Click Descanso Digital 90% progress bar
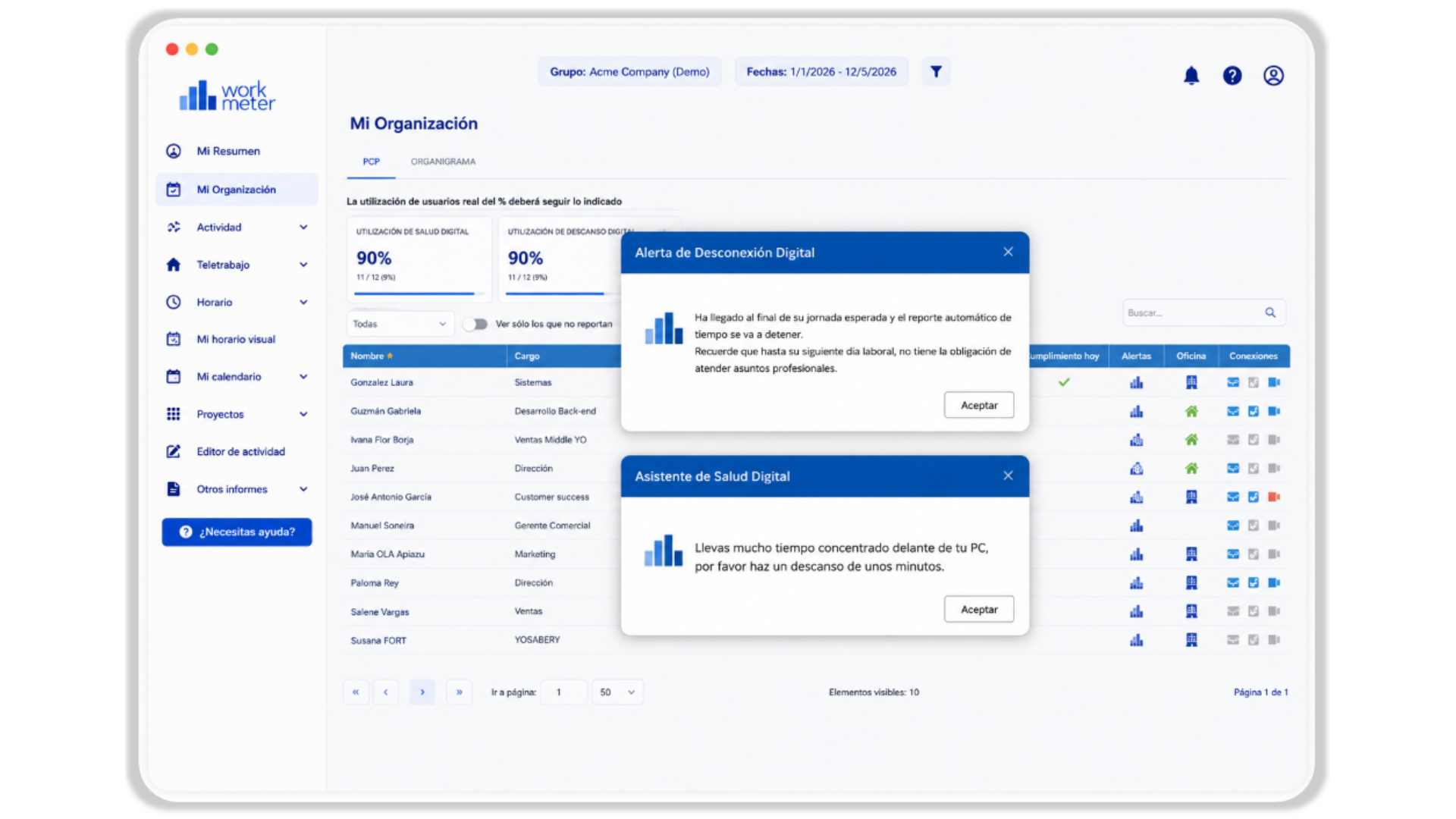The image size is (1456, 819). tap(561, 293)
